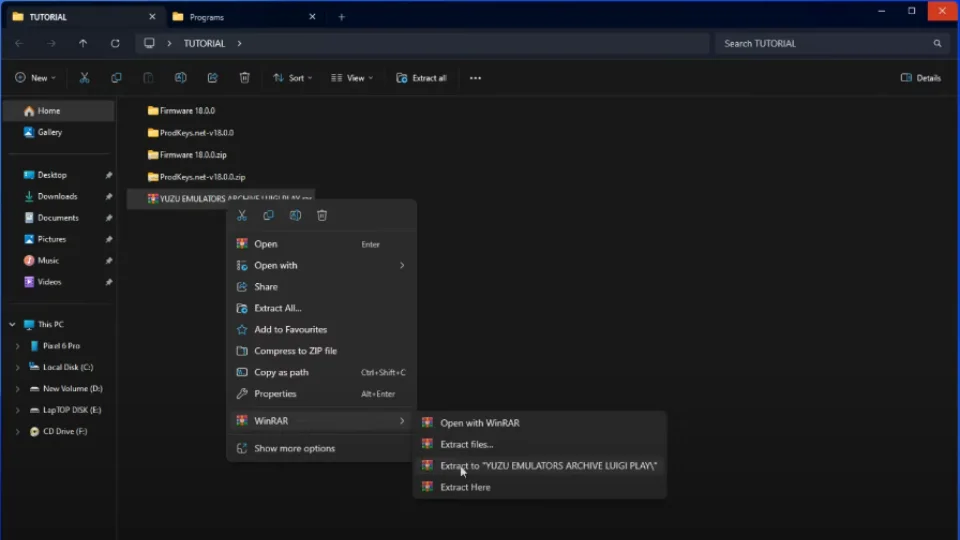This screenshot has height=540, width=960.
Task: Click the Rename icon in the toolbar
Action: 181,78
